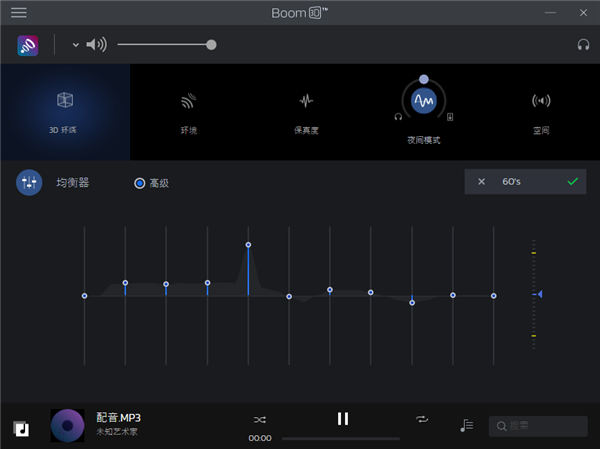Confirm the 60's preset with green checkmark

[572, 182]
